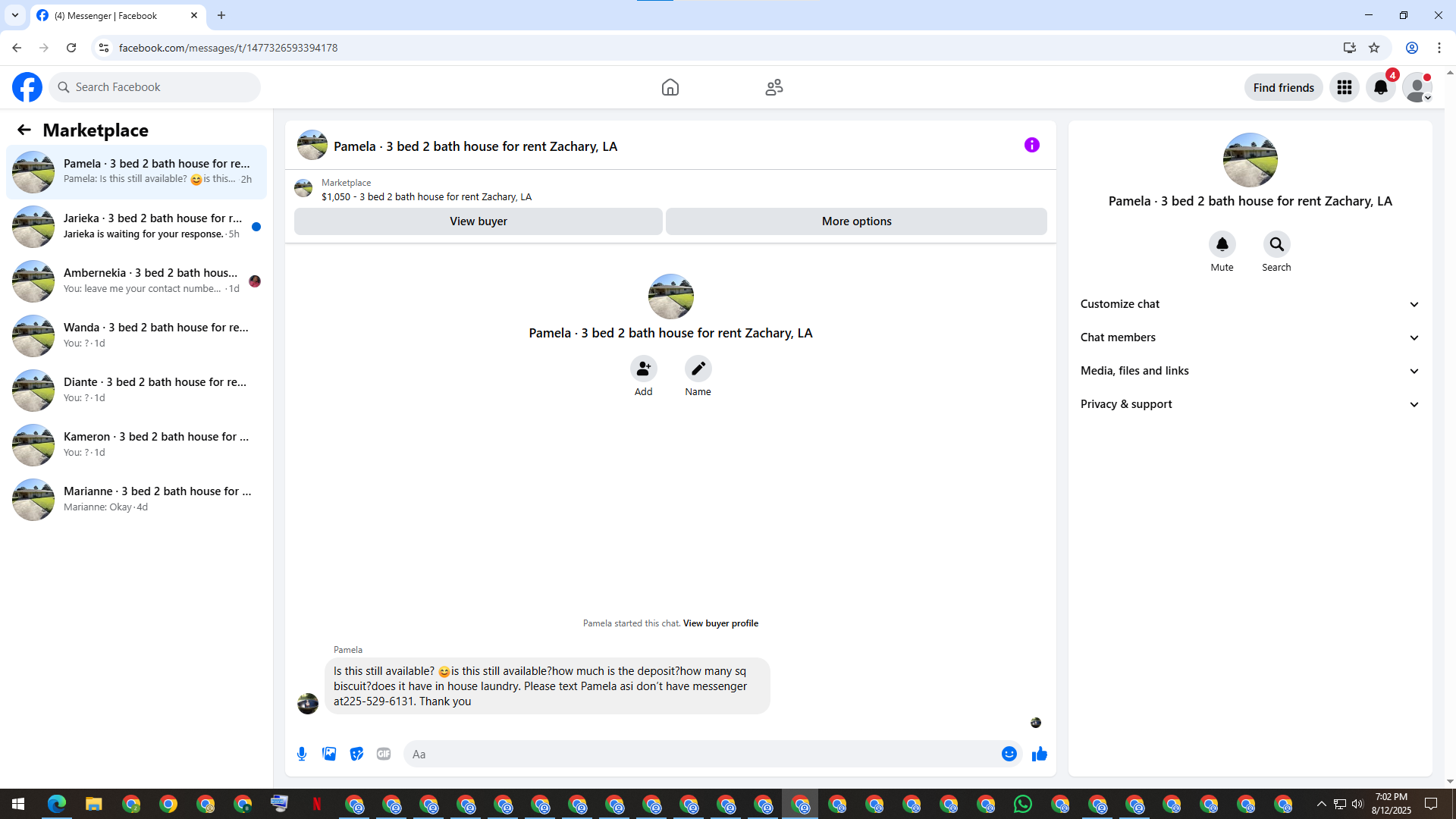1456x819 pixels.
Task: Attach a photo using the image icon
Action: click(x=329, y=754)
